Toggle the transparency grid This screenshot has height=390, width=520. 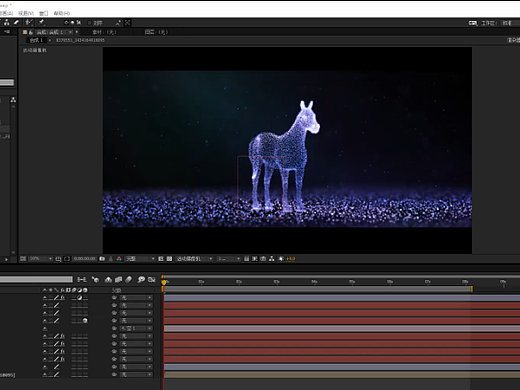[169, 259]
